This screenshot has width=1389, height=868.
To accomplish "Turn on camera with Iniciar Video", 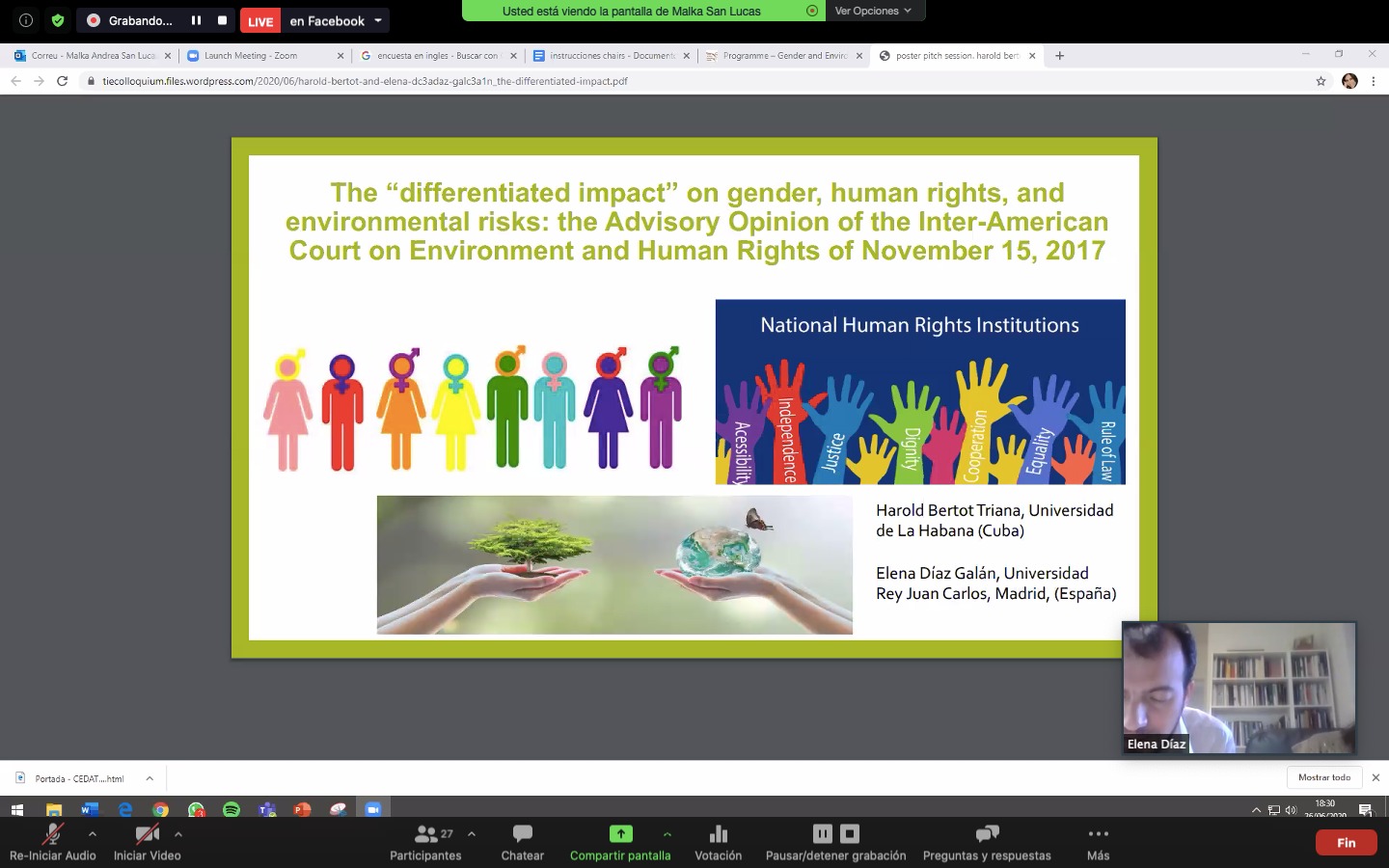I will click(x=147, y=834).
